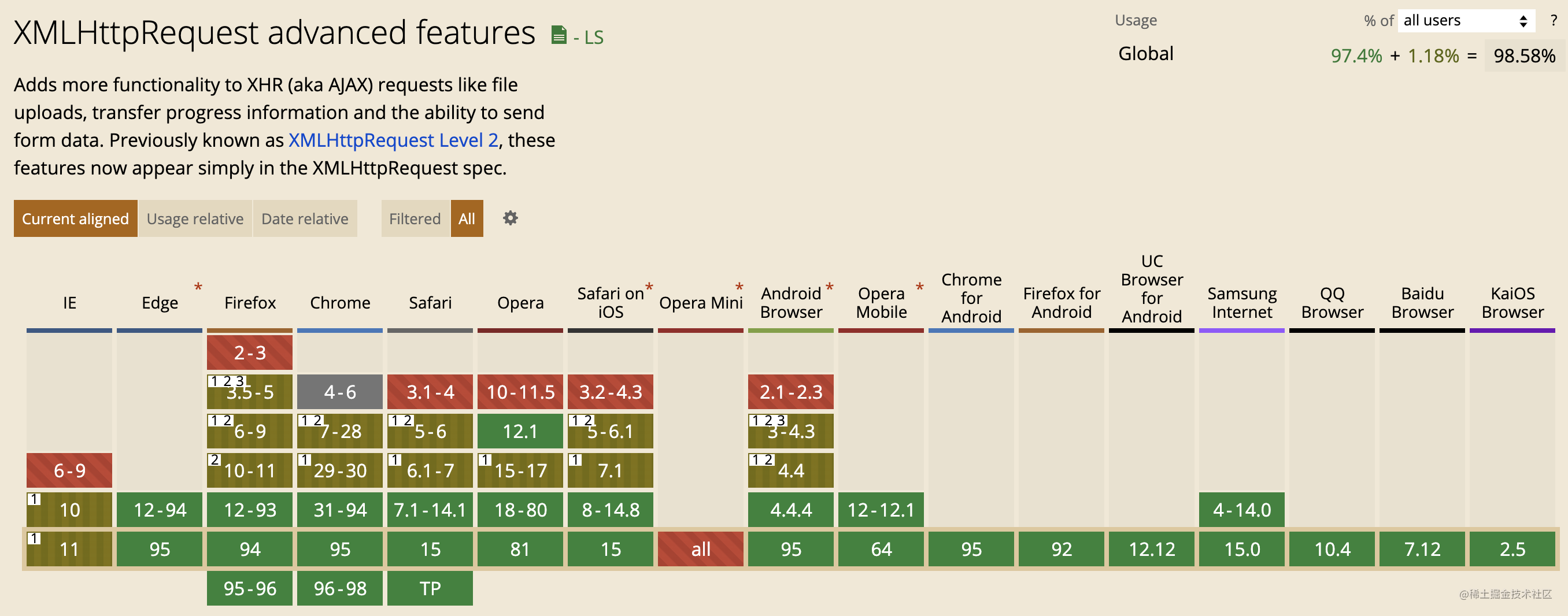Open the XMLHttpRequest Level 2 link

click(x=393, y=140)
